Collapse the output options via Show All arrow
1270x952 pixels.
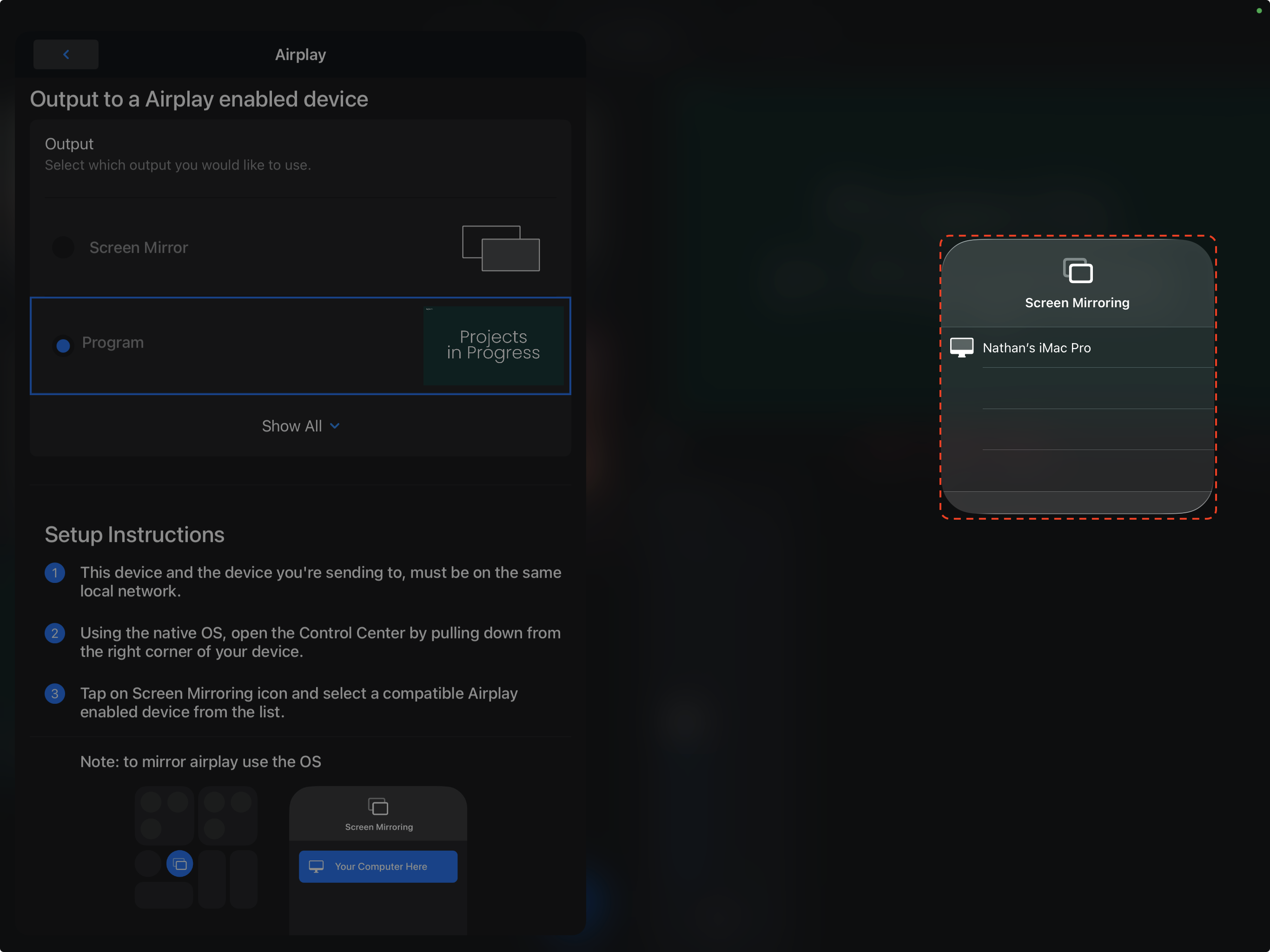(x=335, y=425)
